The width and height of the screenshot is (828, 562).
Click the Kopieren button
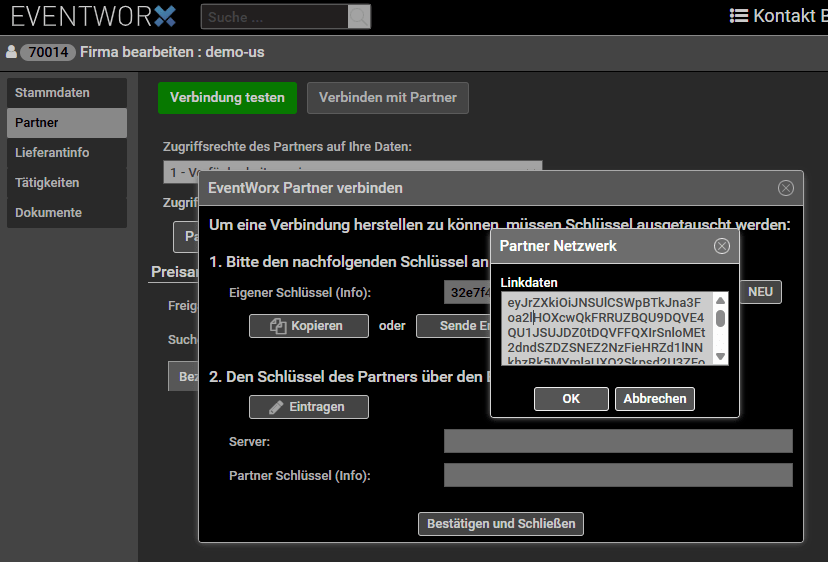coord(309,326)
